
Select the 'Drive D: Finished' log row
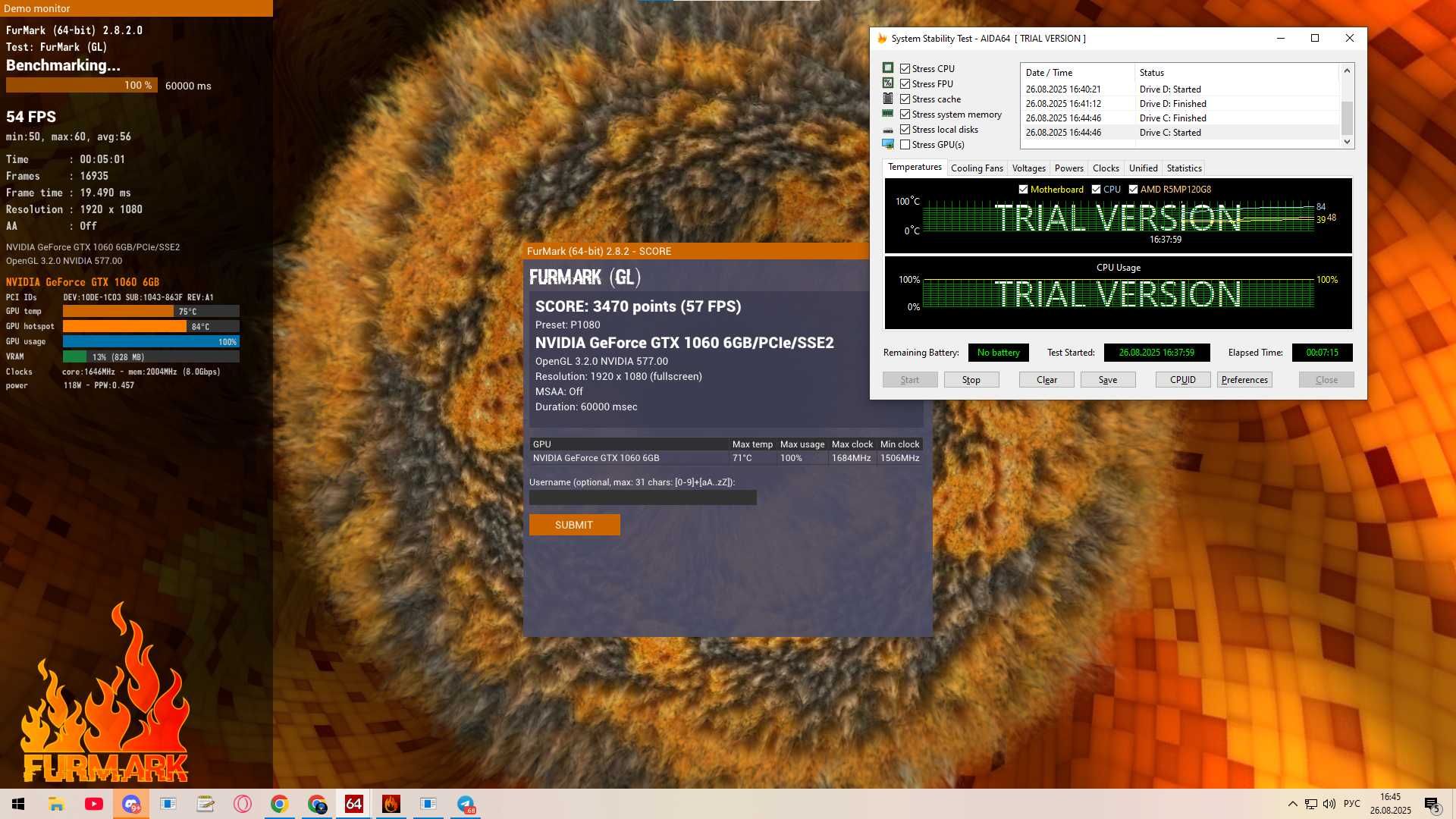pos(1180,104)
